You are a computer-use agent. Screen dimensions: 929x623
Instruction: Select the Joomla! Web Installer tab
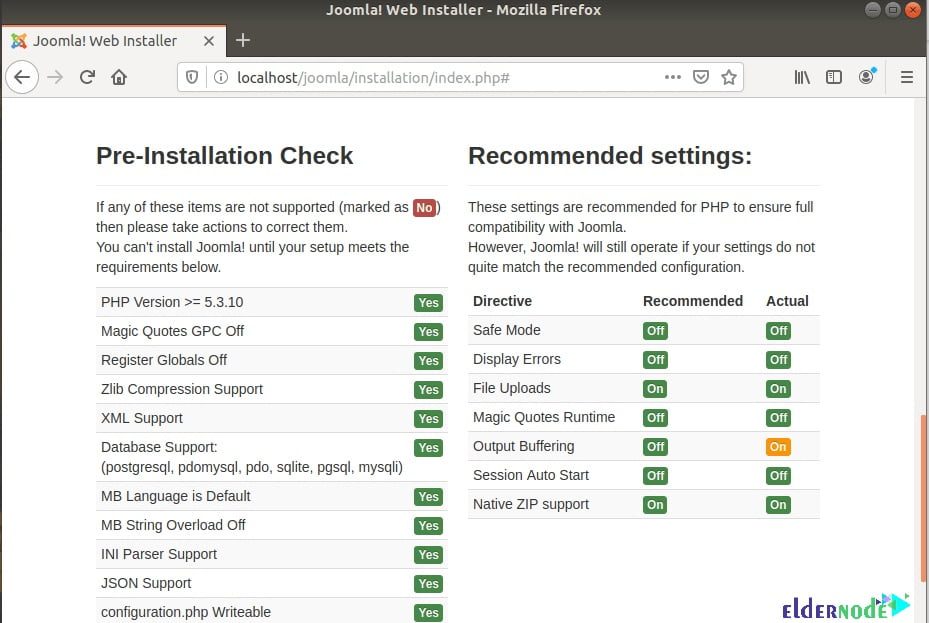tap(104, 41)
